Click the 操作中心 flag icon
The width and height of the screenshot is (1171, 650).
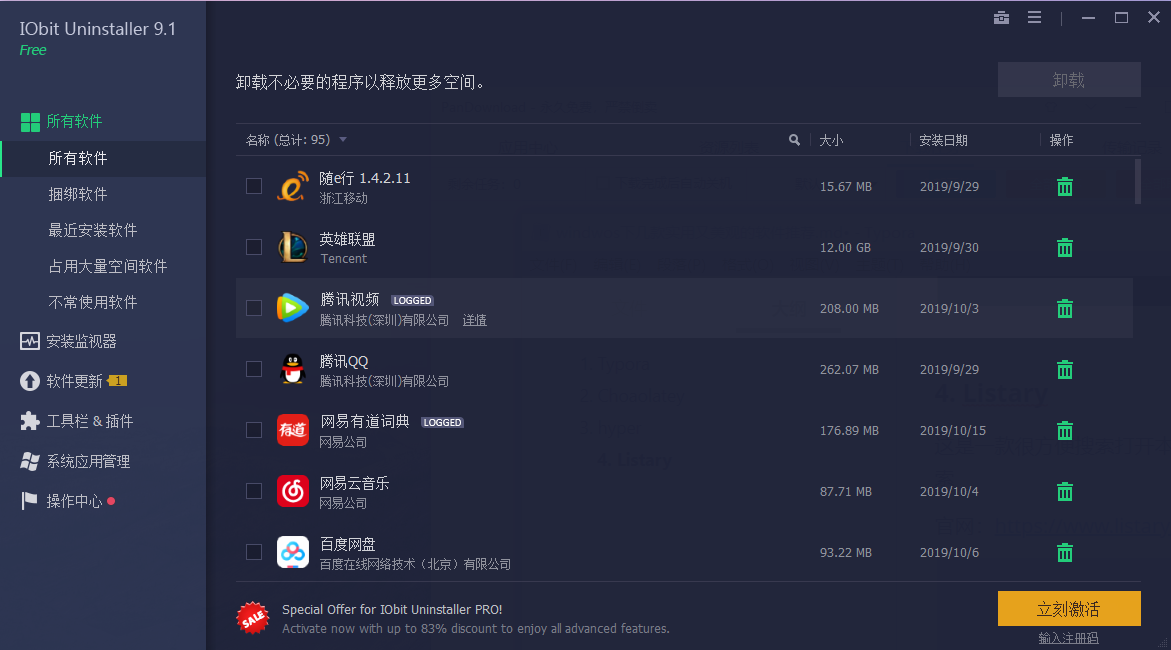29,501
